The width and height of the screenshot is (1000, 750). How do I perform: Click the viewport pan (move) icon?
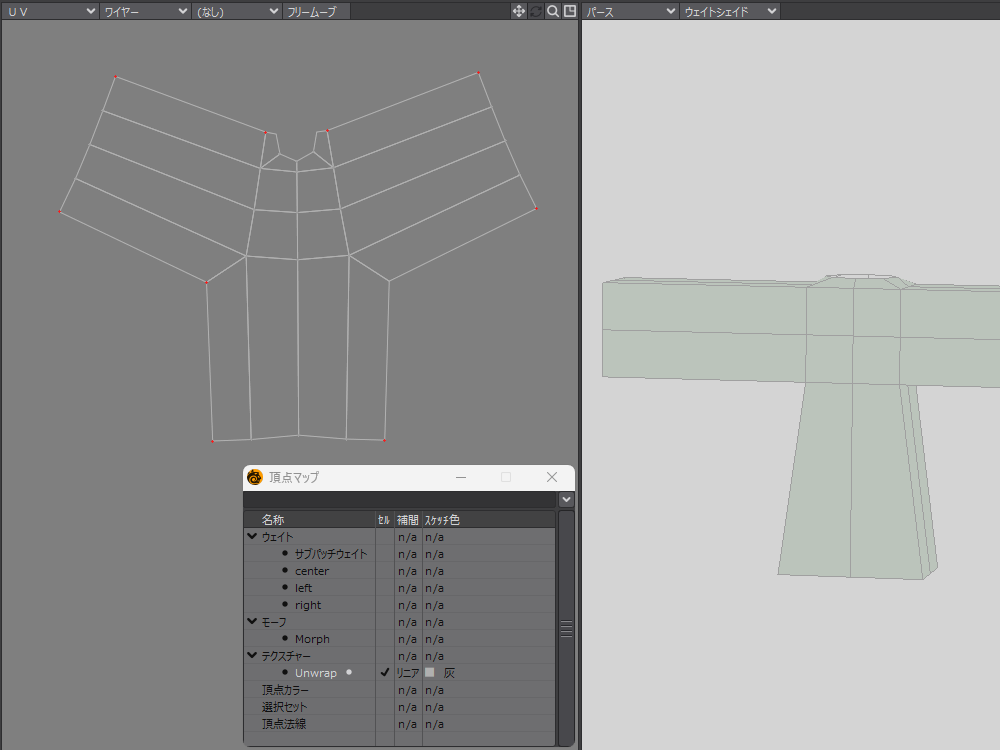pyautogui.click(x=519, y=11)
